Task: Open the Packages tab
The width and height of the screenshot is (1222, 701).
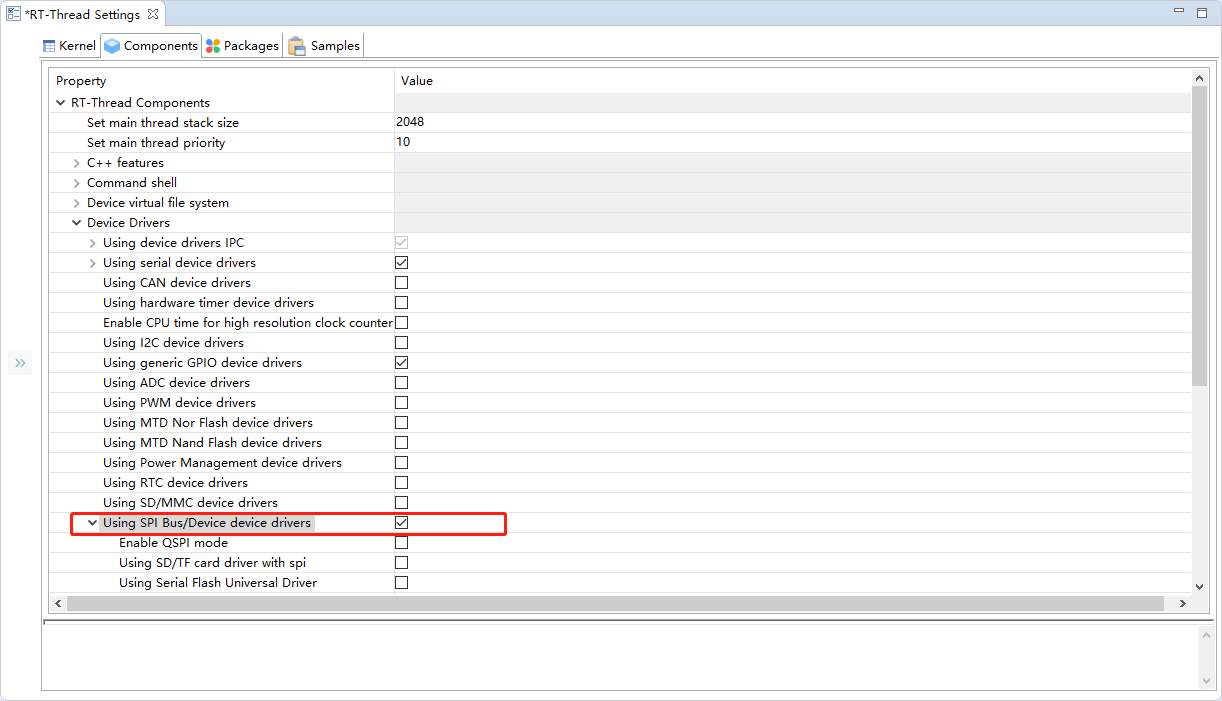Action: (x=242, y=45)
